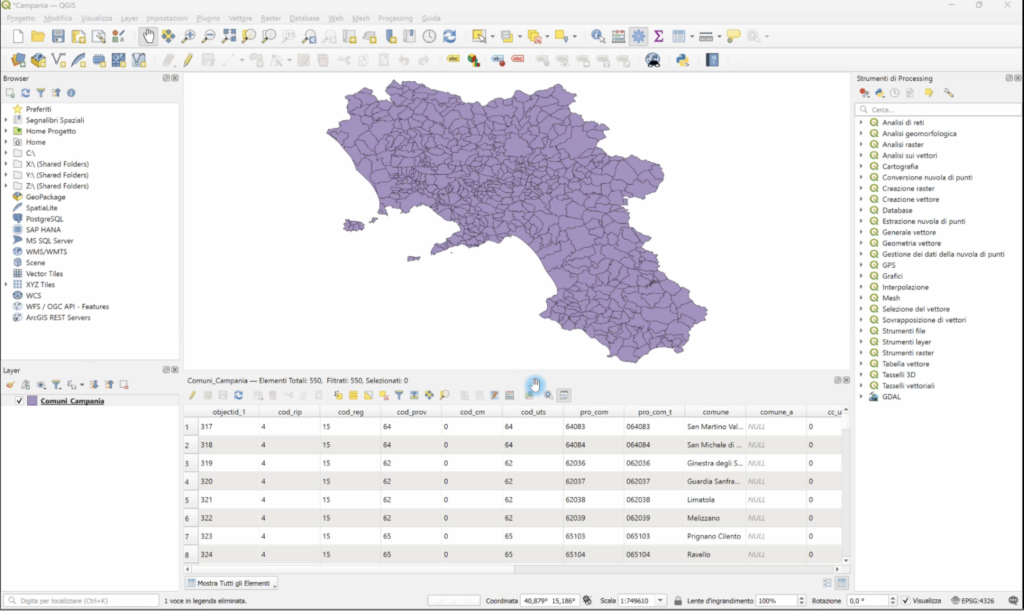Image resolution: width=1024 pixels, height=611 pixels.
Task: Open the Vettore menu
Action: (240, 18)
